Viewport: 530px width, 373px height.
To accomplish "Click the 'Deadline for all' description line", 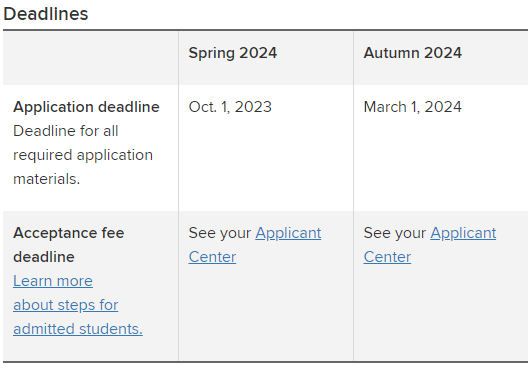I will [66, 131].
